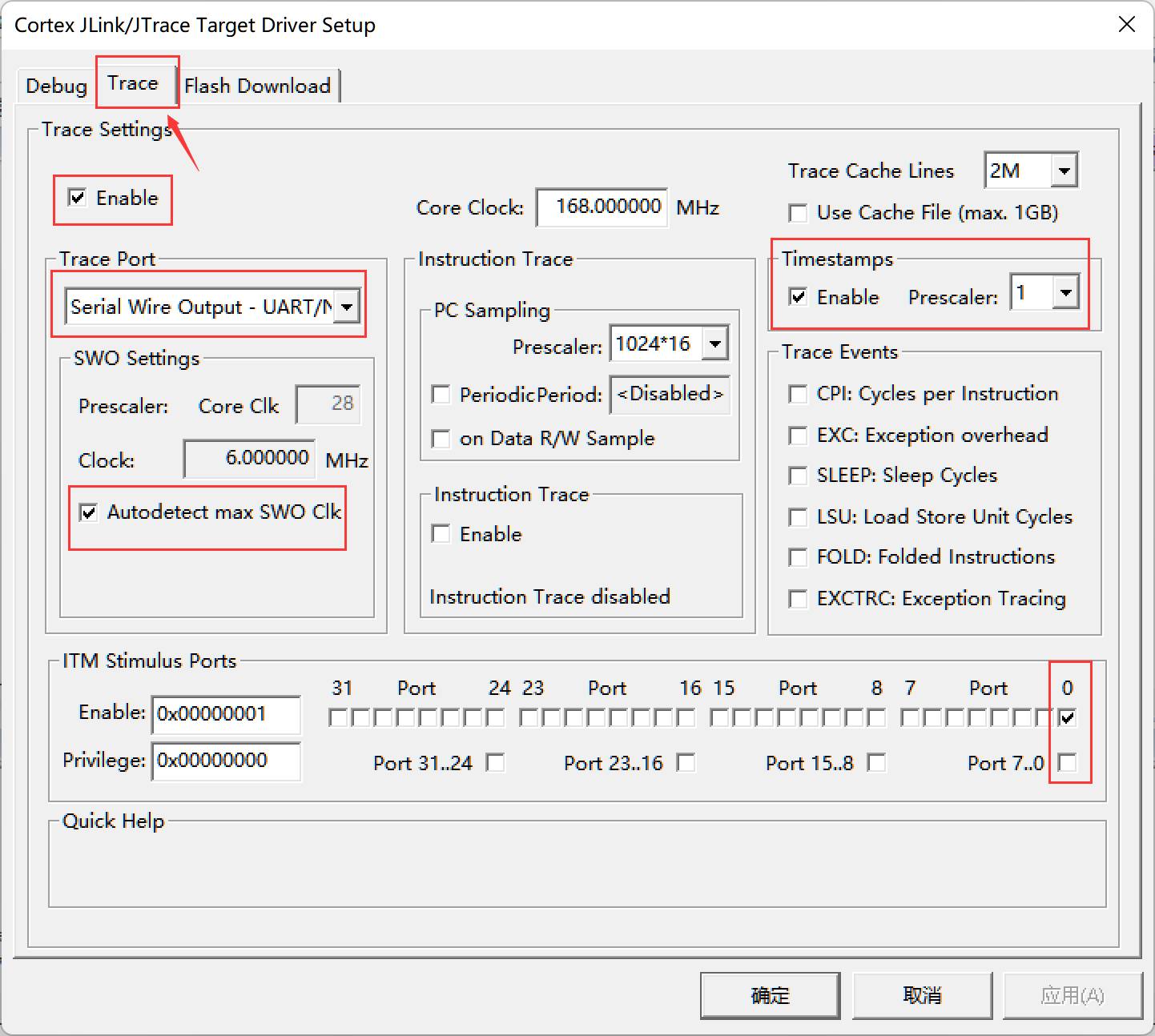Check ITM stimulus port 8 checkbox
Image resolution: width=1155 pixels, height=1036 pixels.
pyautogui.click(x=876, y=717)
